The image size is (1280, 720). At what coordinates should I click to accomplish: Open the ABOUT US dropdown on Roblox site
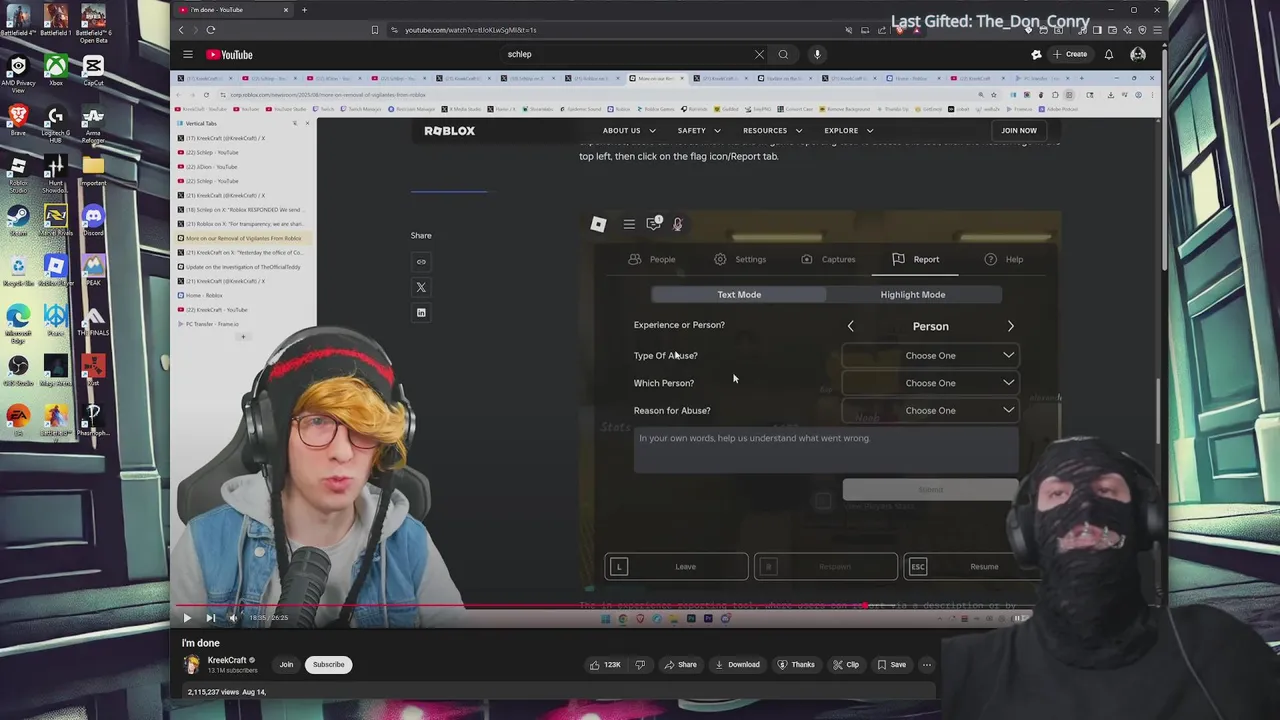coord(629,130)
